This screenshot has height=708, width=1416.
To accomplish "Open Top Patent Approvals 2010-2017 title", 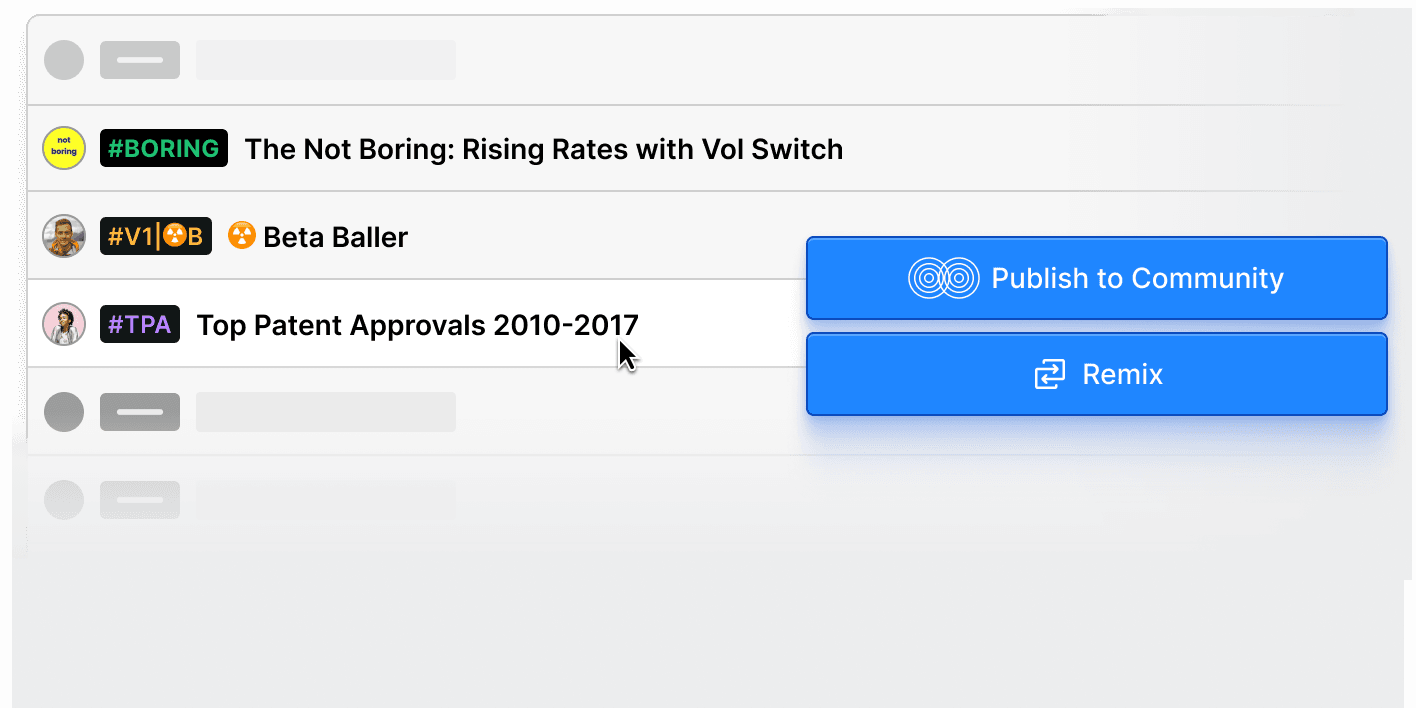I will point(417,325).
